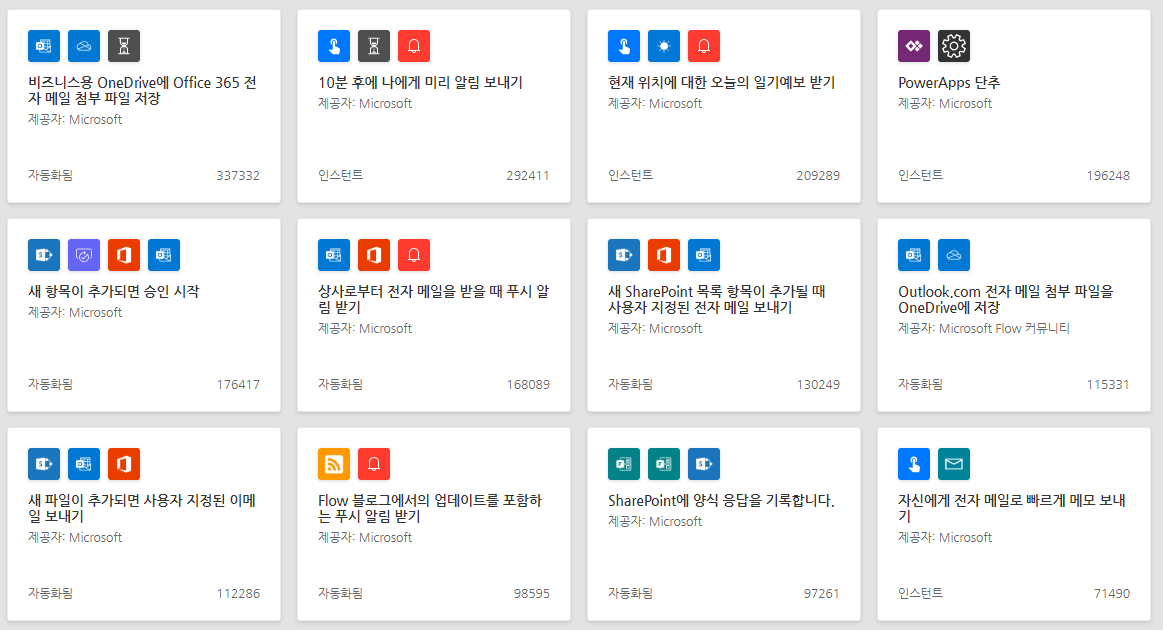Click the 337332 usage count on first card

pos(238,176)
